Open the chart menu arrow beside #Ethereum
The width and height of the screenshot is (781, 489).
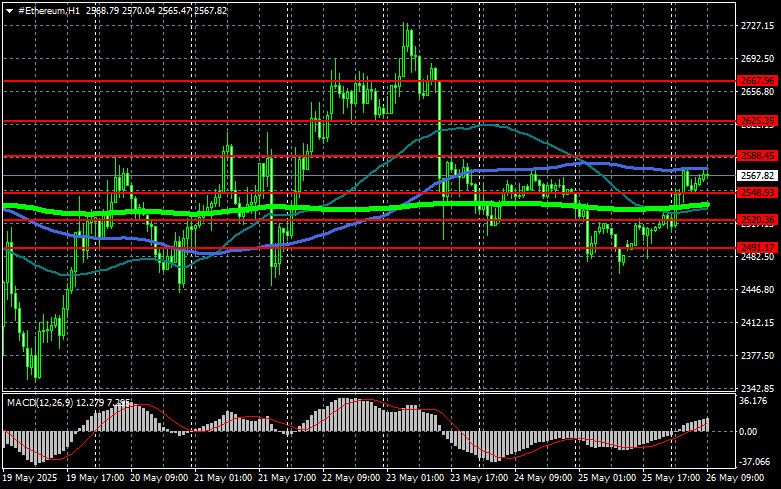pyautogui.click(x=9, y=11)
